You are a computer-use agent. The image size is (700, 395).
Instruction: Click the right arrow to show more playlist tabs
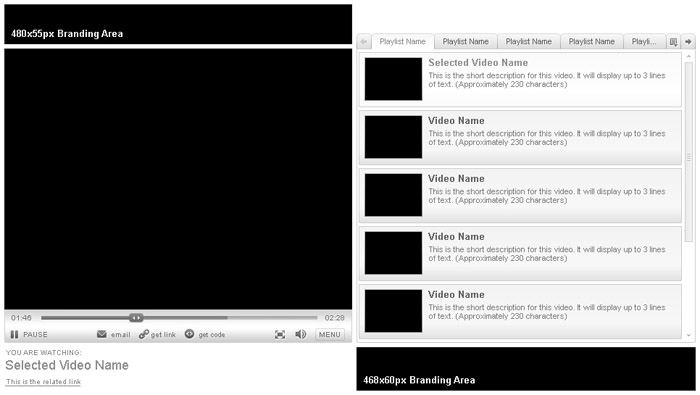tap(688, 42)
